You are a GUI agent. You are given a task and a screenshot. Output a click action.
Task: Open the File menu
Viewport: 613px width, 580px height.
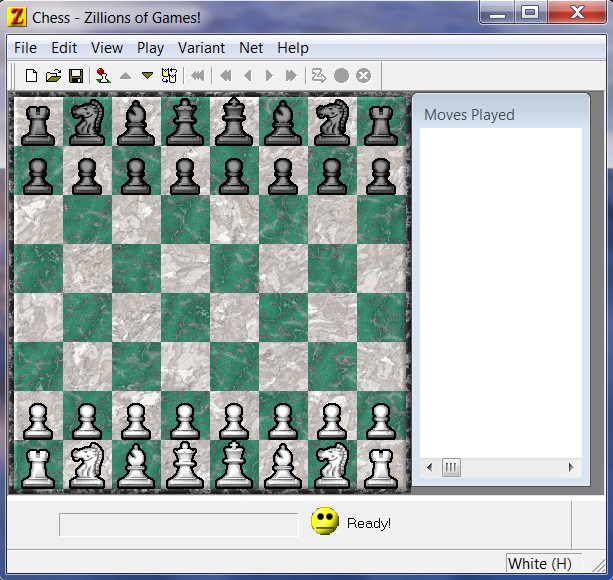point(25,48)
